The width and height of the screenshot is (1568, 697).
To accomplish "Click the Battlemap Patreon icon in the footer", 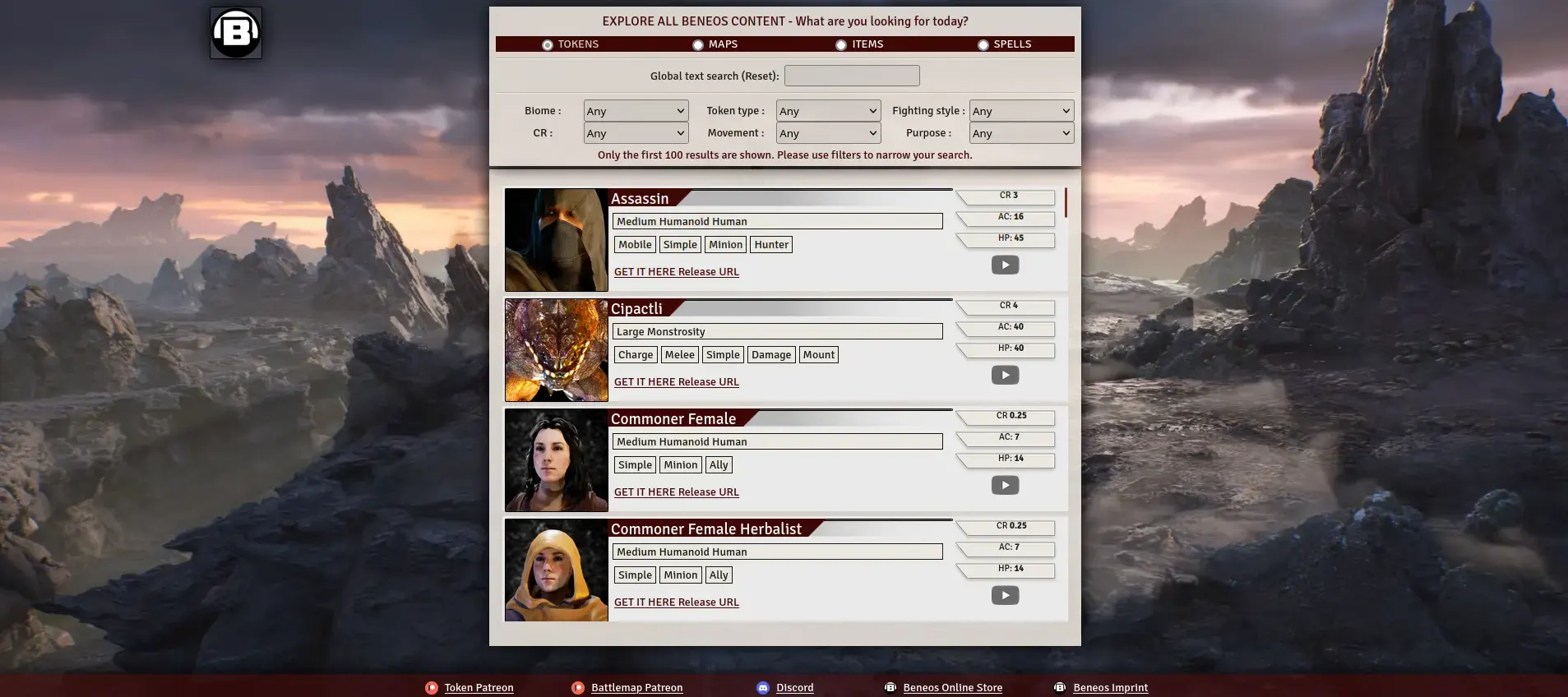I will point(578,688).
